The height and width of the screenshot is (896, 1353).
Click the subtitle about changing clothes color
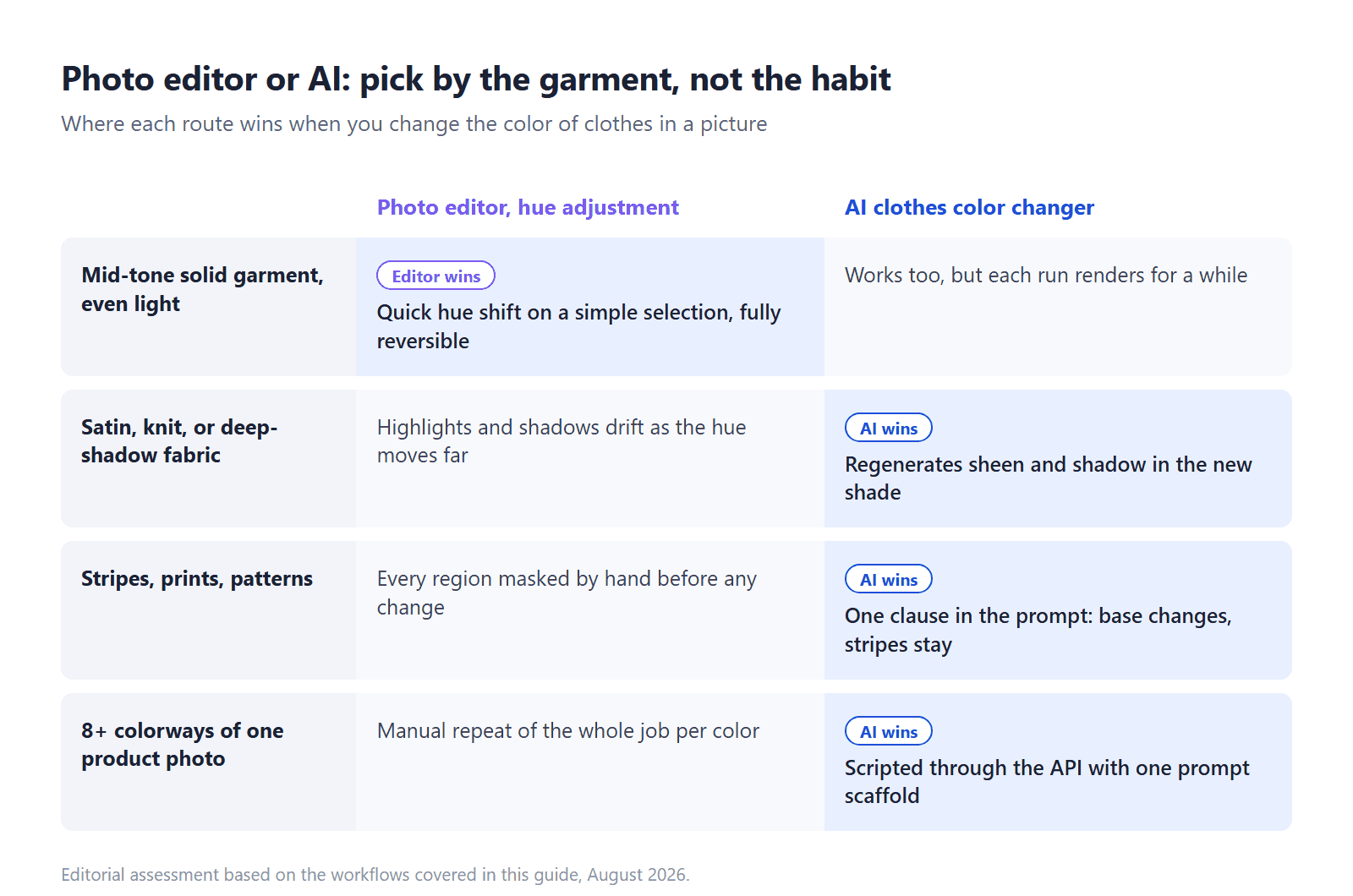point(414,123)
